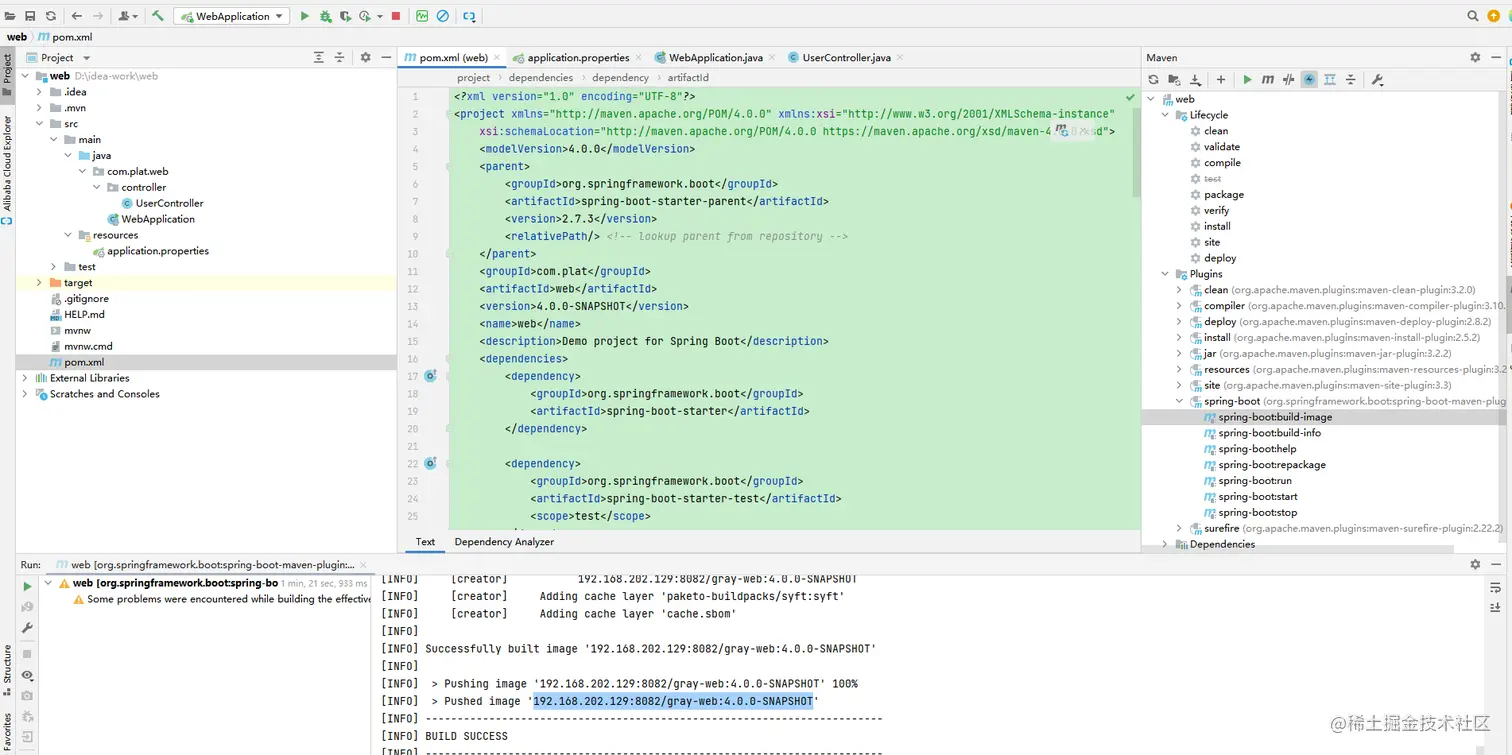Select pom.xml in project tree
The image size is (1512, 755).
(84, 362)
